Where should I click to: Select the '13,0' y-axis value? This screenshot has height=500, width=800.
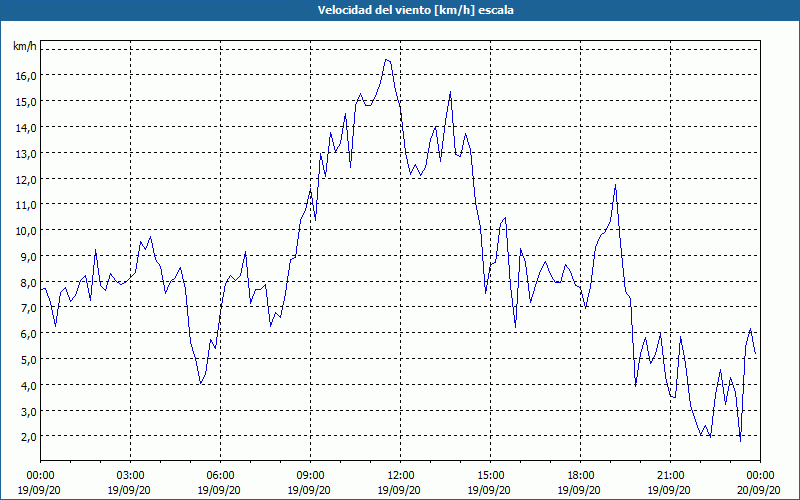26,154
